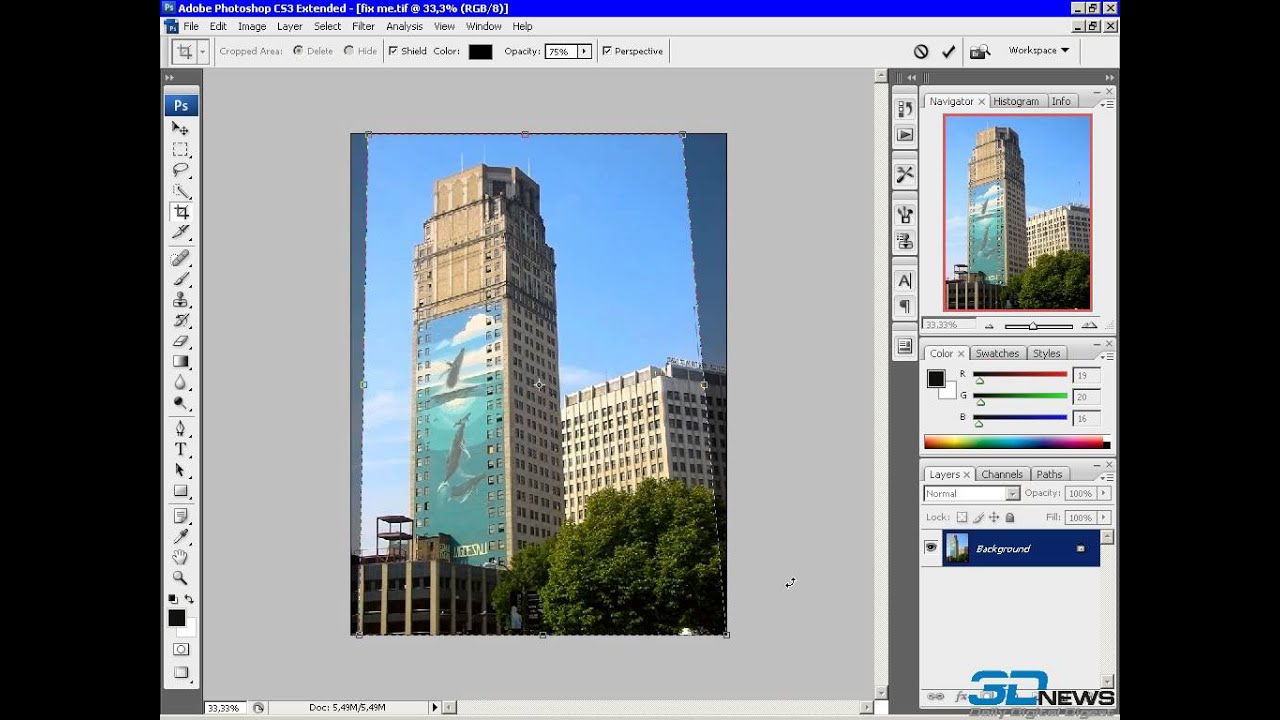
Task: Select the Move tool
Action: pyautogui.click(x=181, y=128)
